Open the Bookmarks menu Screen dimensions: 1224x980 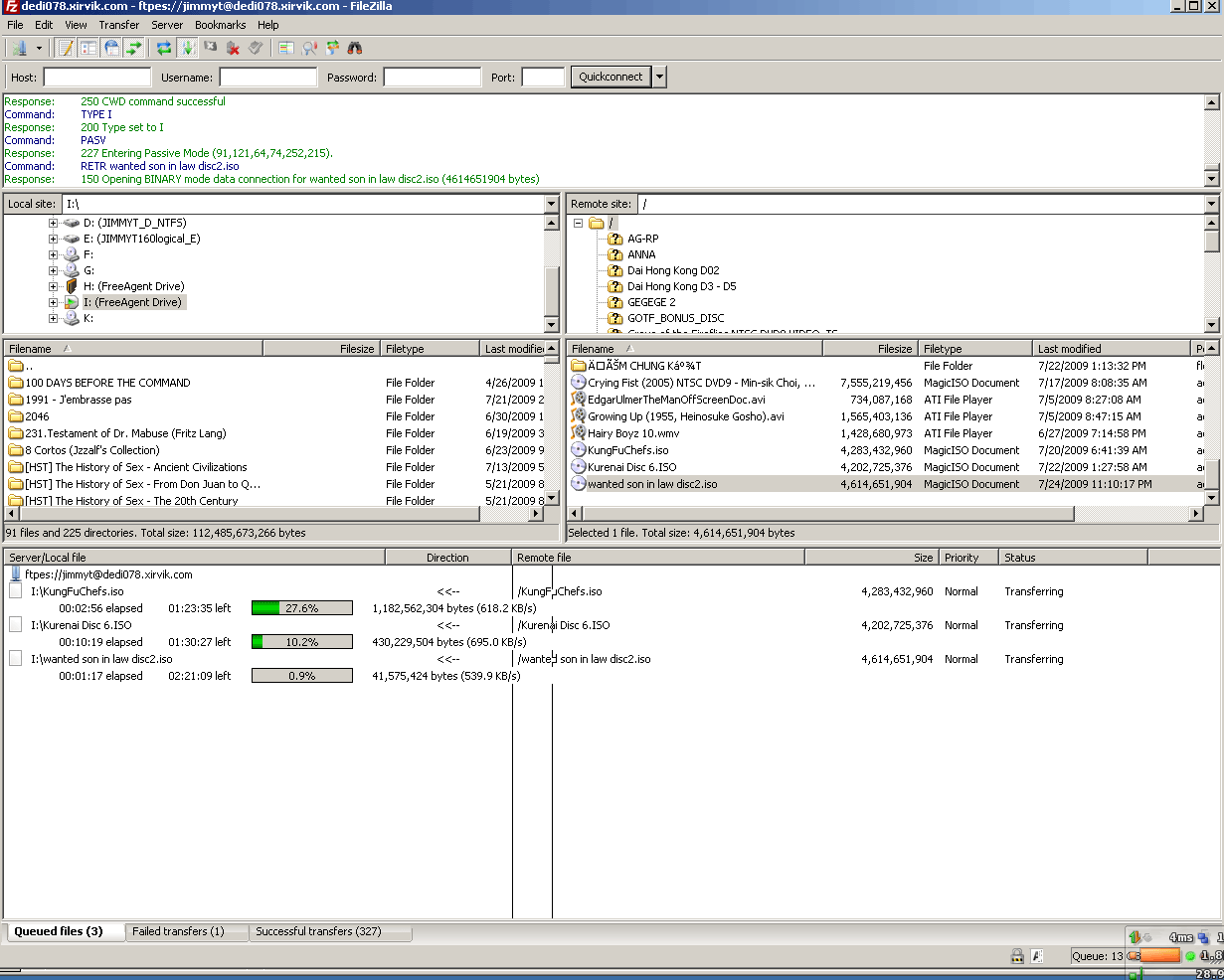click(221, 25)
